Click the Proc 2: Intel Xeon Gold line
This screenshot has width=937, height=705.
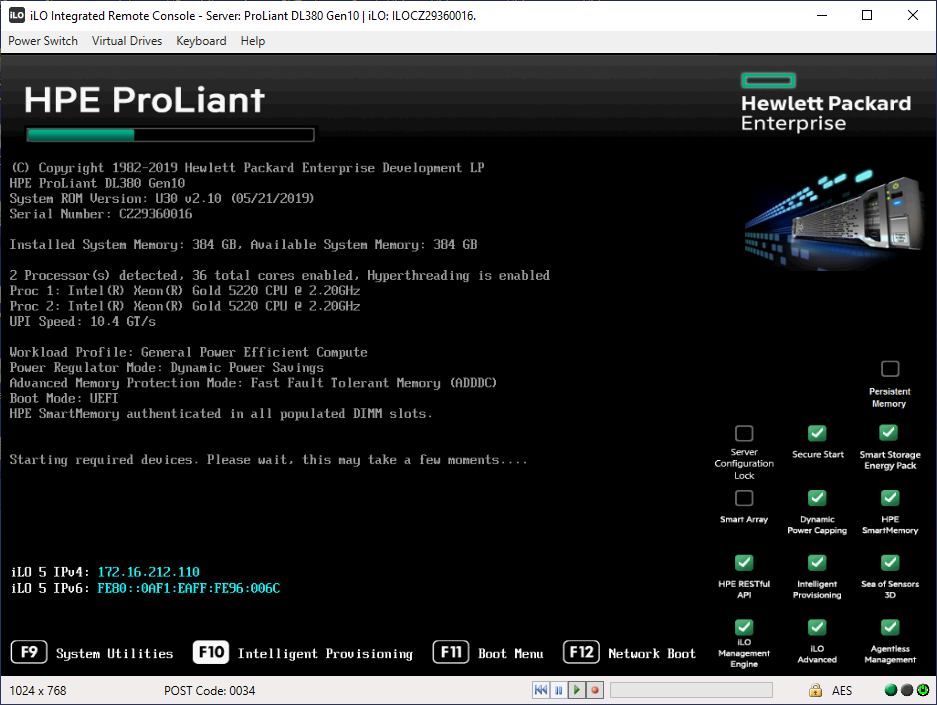[185, 306]
